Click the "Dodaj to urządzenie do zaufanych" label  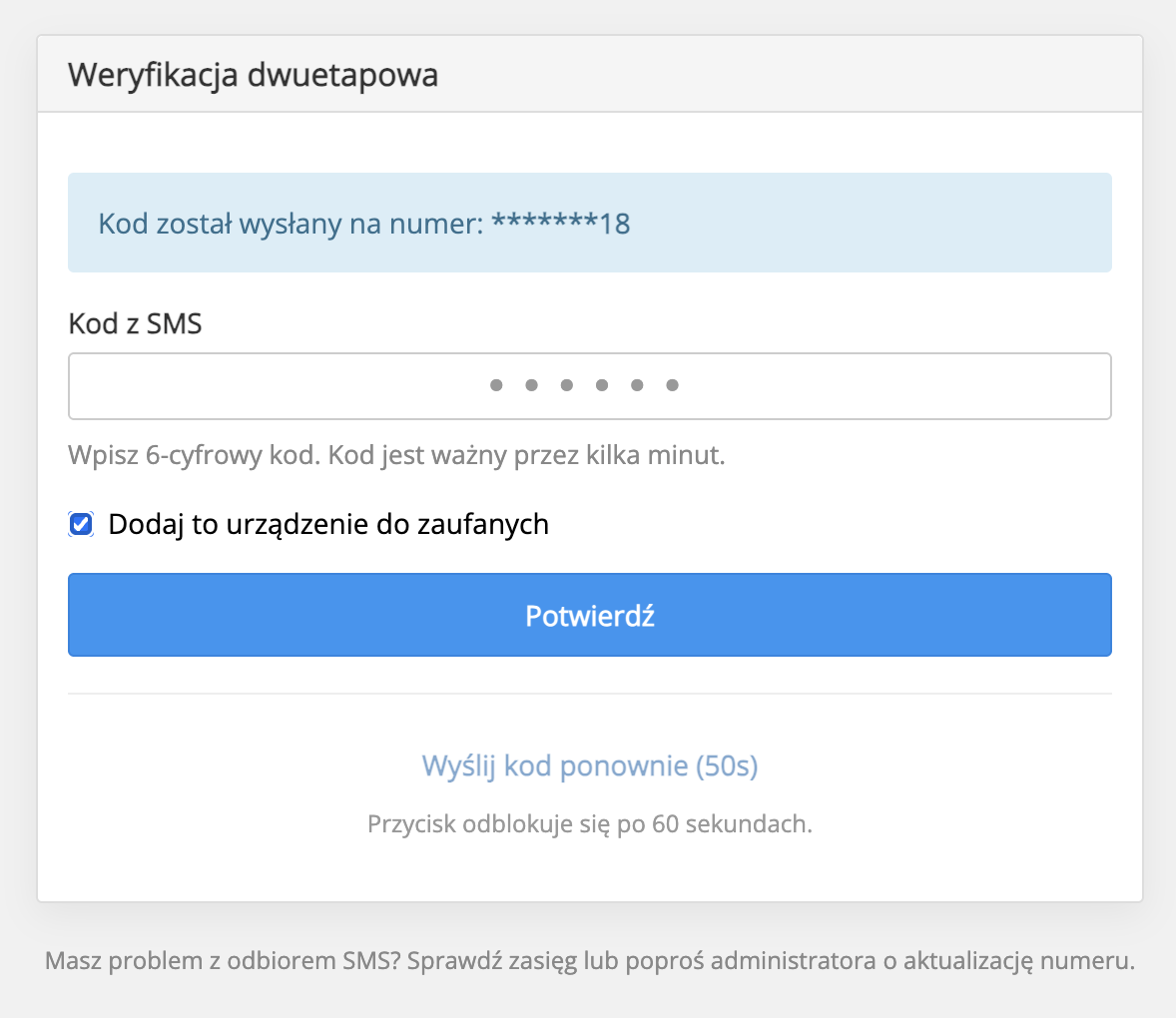(328, 524)
